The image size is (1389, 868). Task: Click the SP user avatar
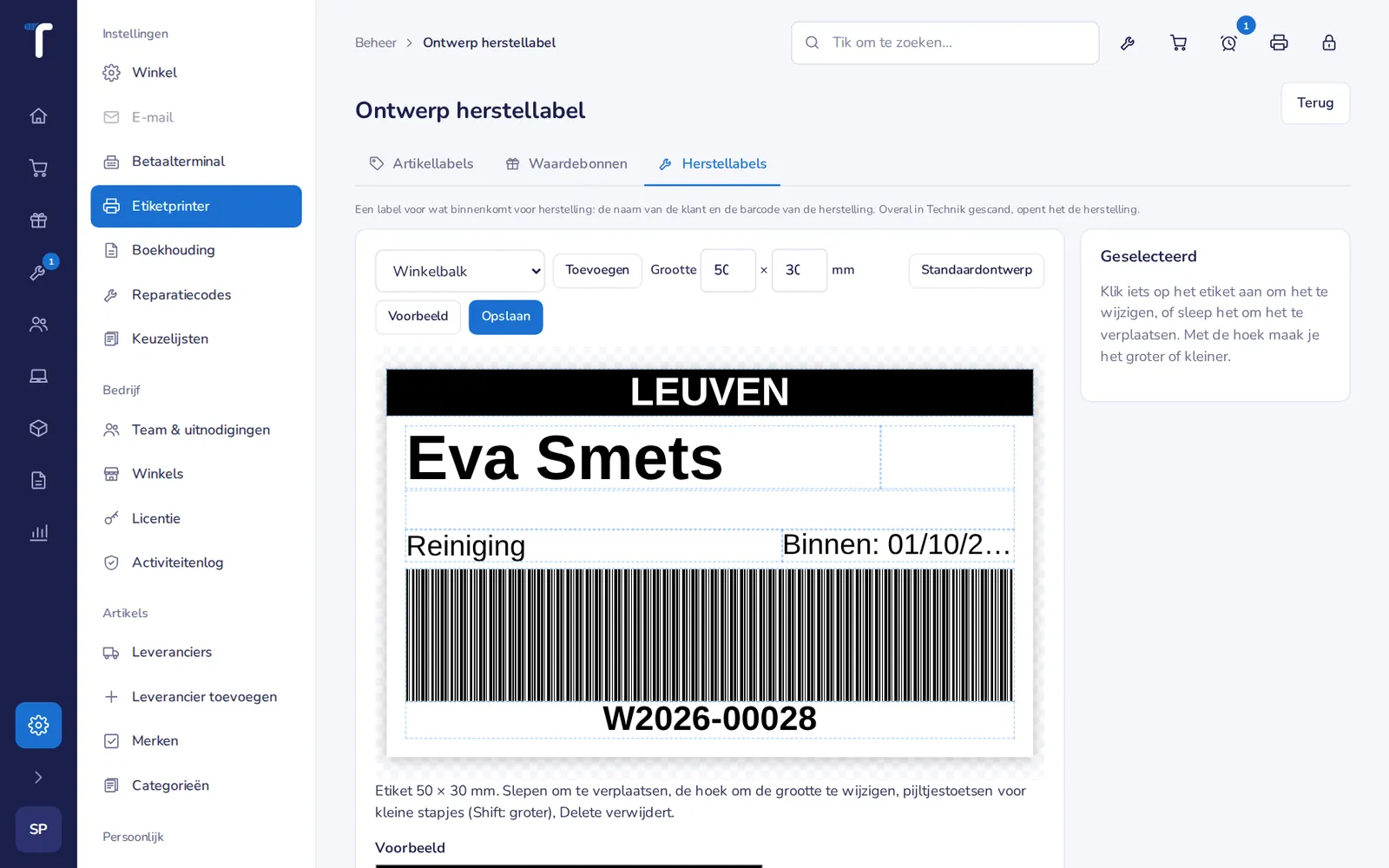[38, 829]
